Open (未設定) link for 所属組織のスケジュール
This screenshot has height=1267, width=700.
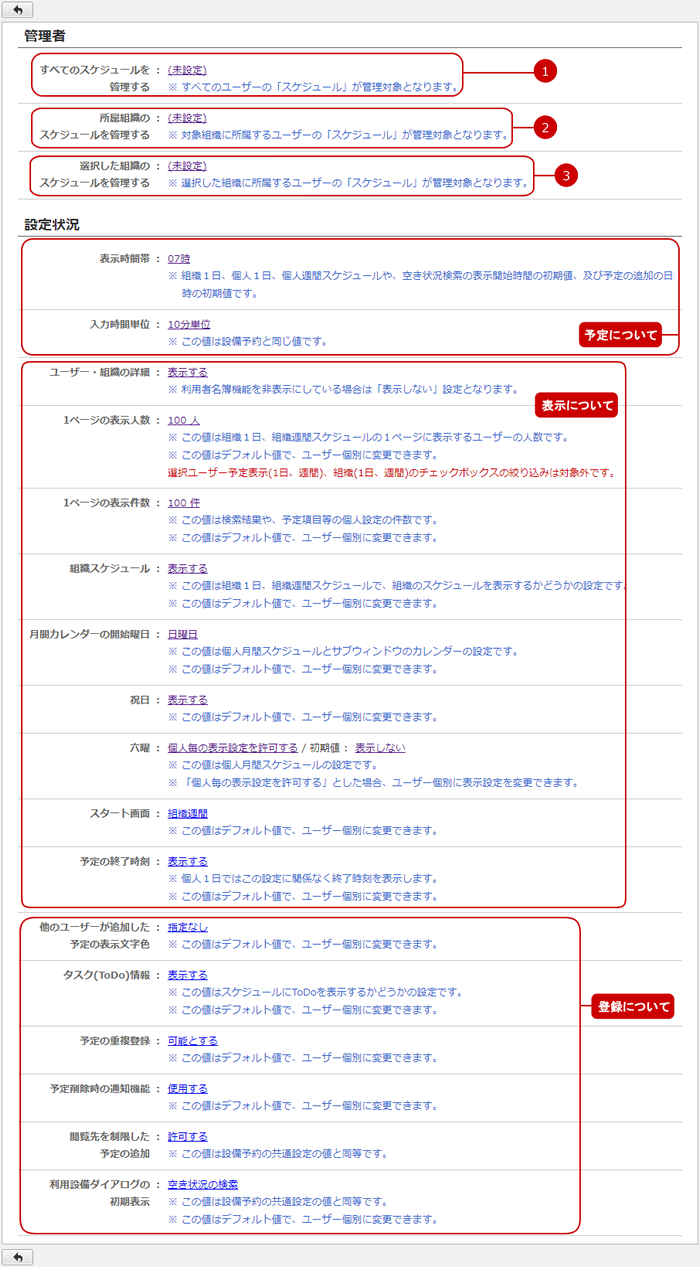point(187,118)
